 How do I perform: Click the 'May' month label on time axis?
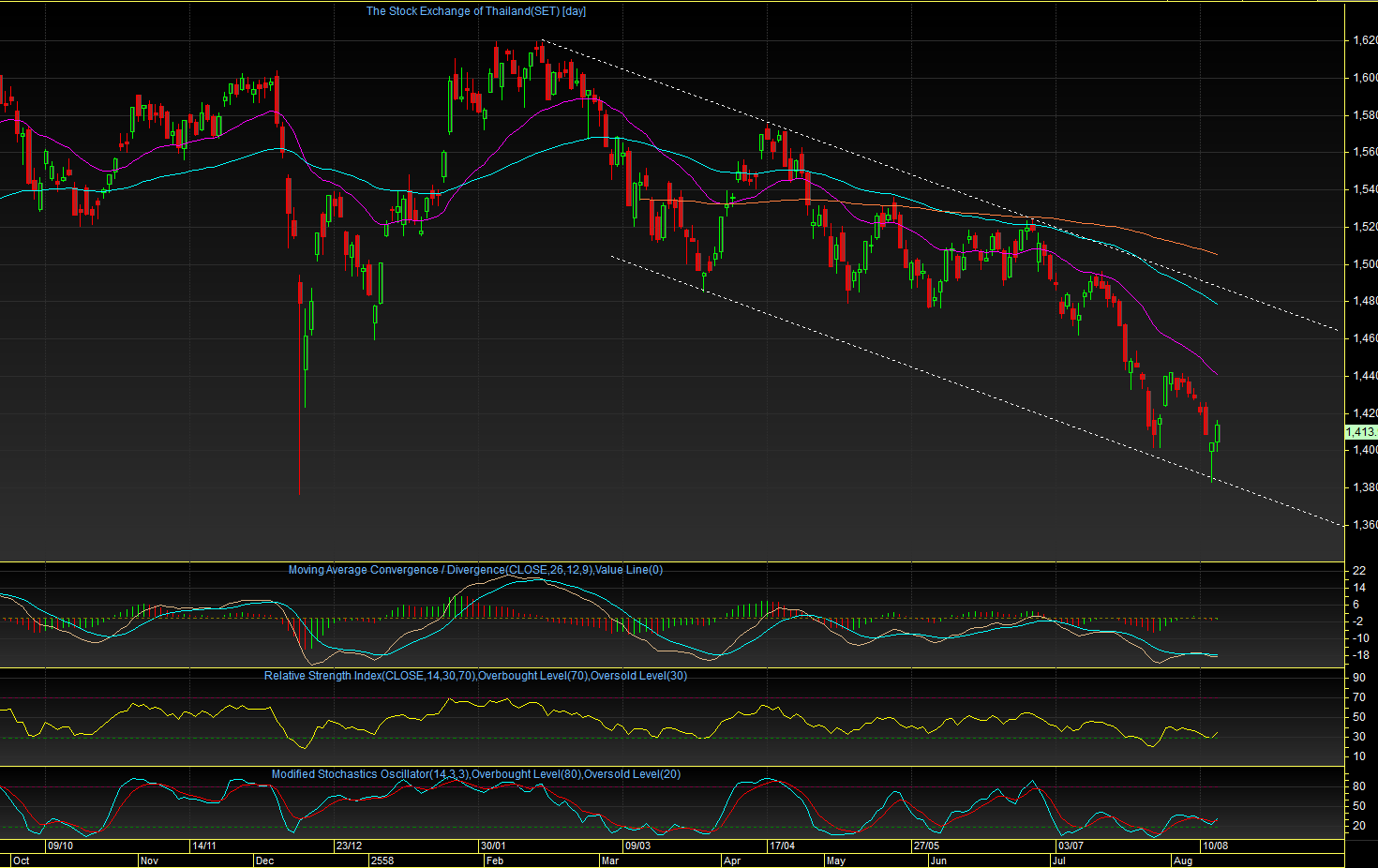836,861
